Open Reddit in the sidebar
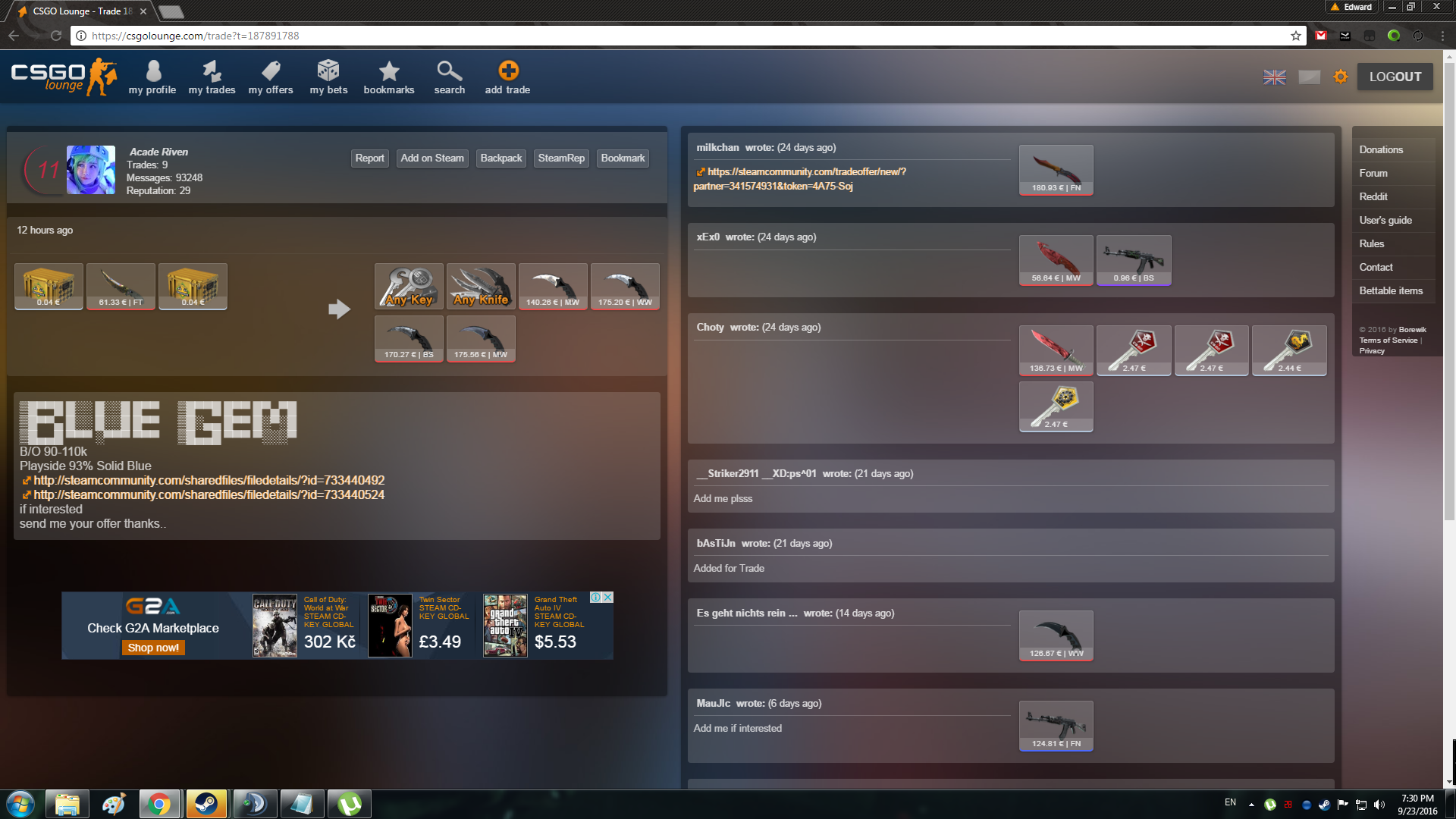The height and width of the screenshot is (819, 1456). (x=1373, y=196)
